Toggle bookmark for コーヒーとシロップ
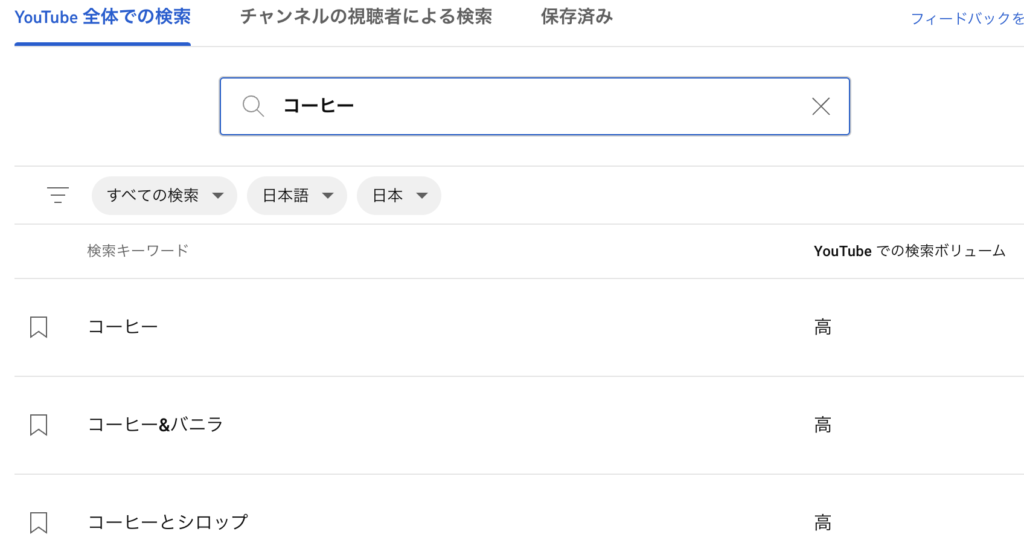1024x540 pixels. pos(39,522)
